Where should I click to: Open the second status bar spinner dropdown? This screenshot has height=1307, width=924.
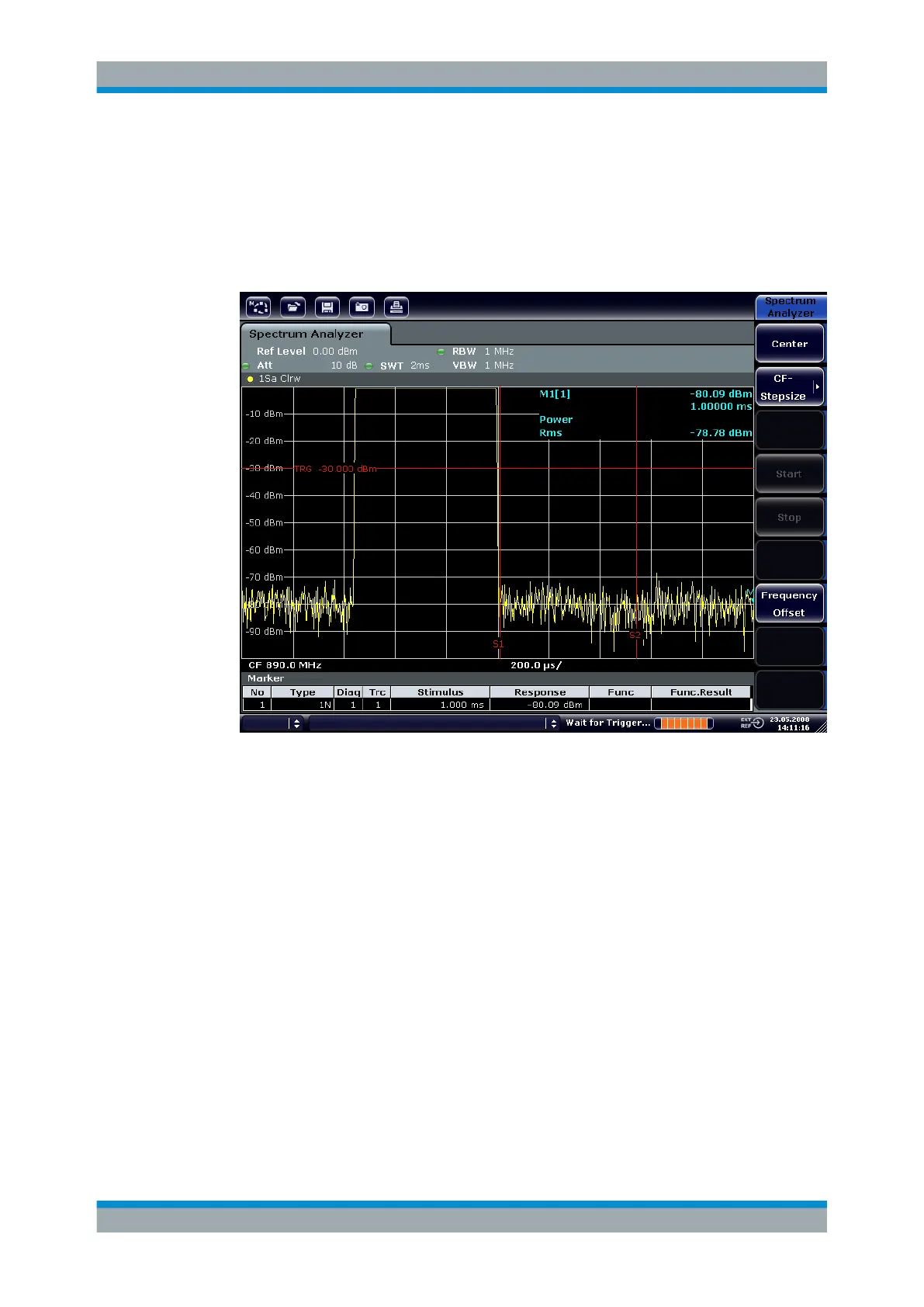click(553, 723)
